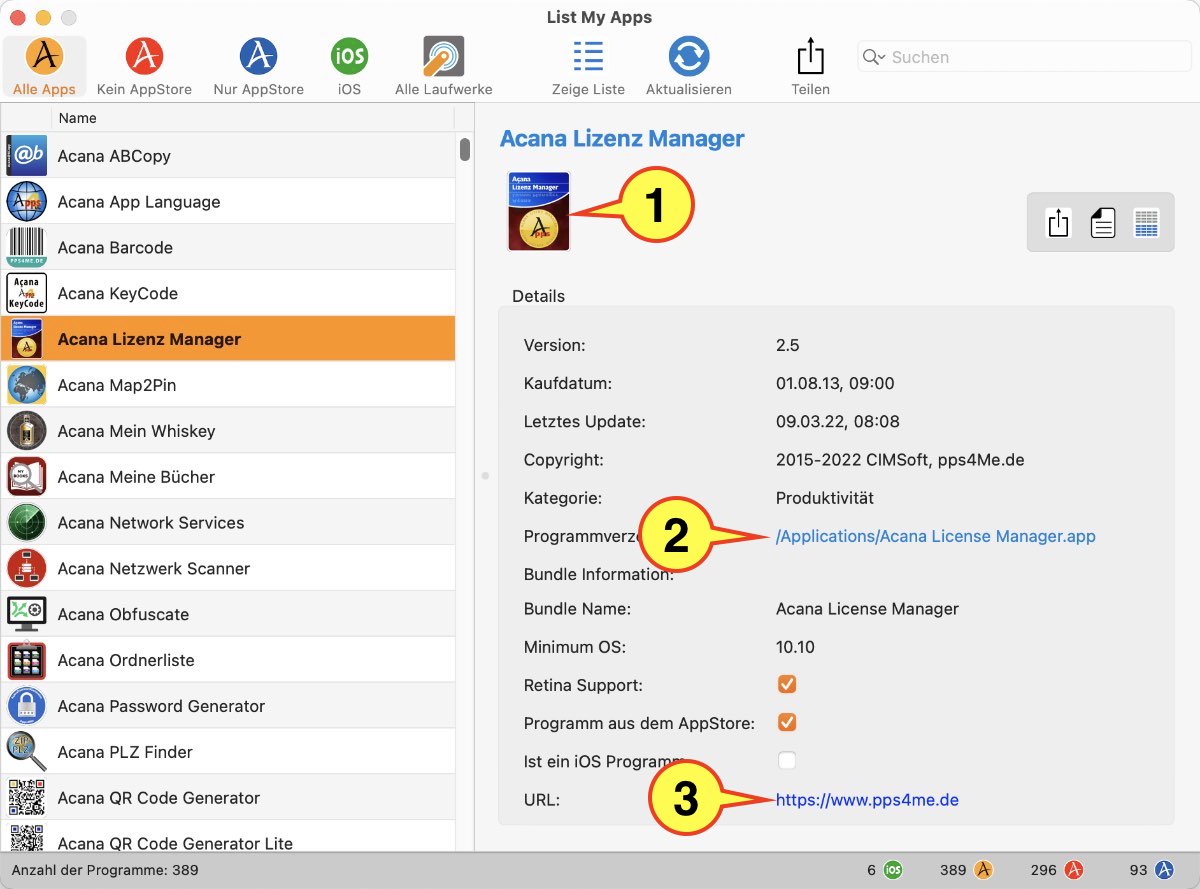Select Acana ABCopy row text

[x=114, y=156]
